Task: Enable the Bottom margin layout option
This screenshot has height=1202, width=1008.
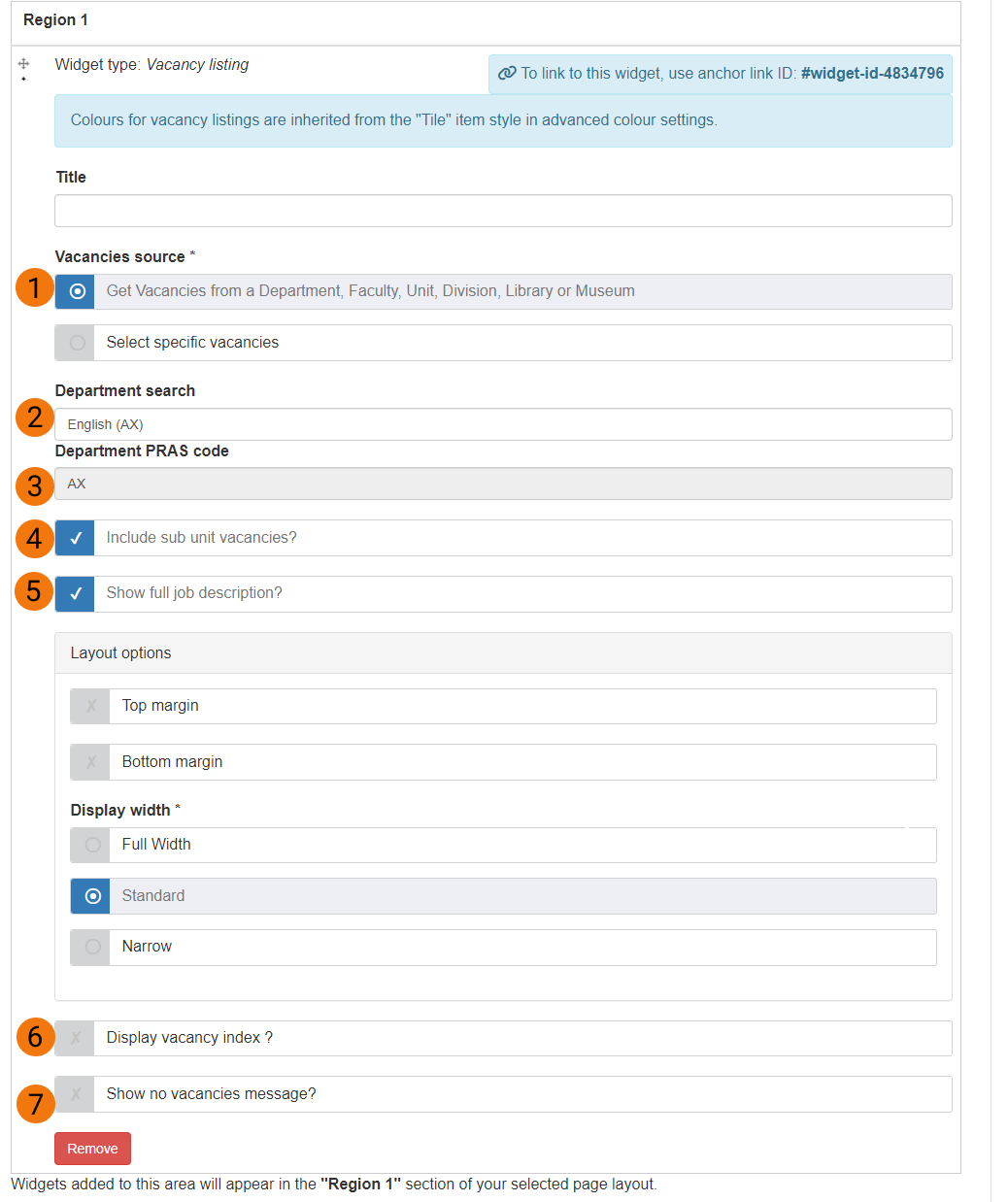Action: click(90, 762)
